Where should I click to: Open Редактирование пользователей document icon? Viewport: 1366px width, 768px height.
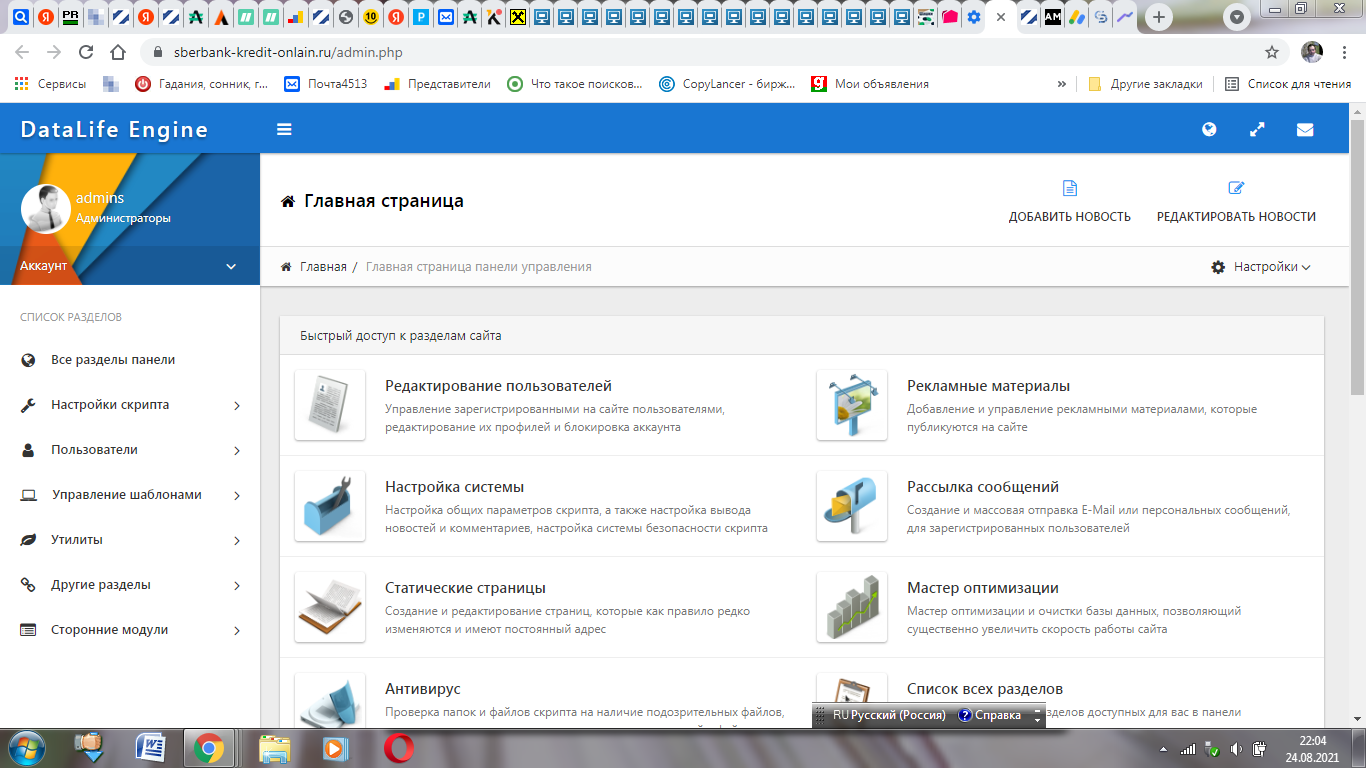click(330, 405)
